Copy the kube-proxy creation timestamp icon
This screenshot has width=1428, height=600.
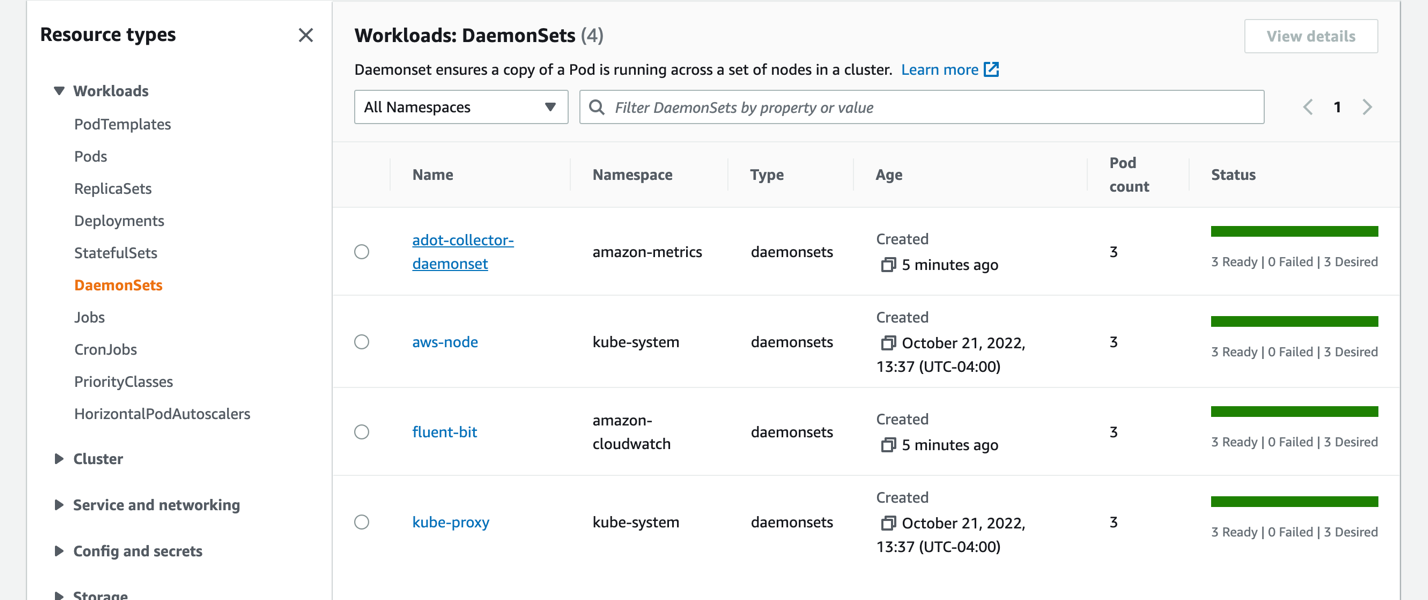tap(889, 523)
